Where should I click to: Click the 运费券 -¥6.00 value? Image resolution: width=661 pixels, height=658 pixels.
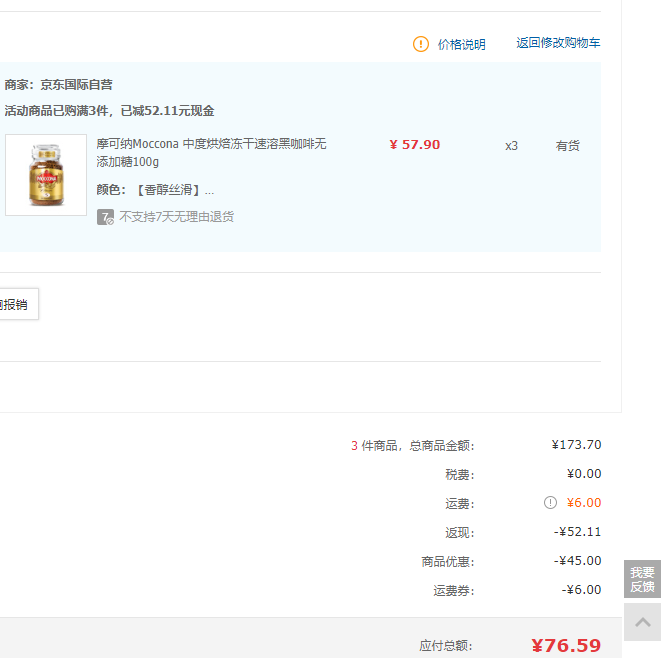[x=581, y=590]
